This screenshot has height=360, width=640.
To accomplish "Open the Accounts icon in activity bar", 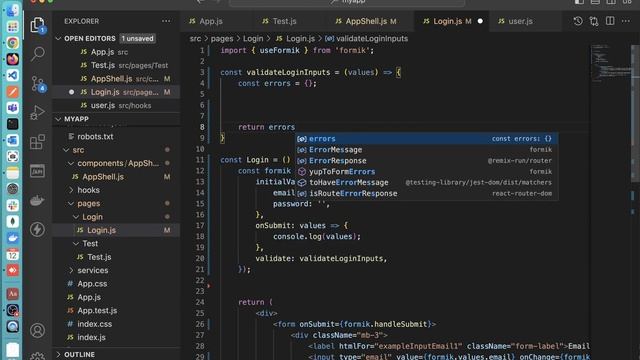I will [37, 330].
